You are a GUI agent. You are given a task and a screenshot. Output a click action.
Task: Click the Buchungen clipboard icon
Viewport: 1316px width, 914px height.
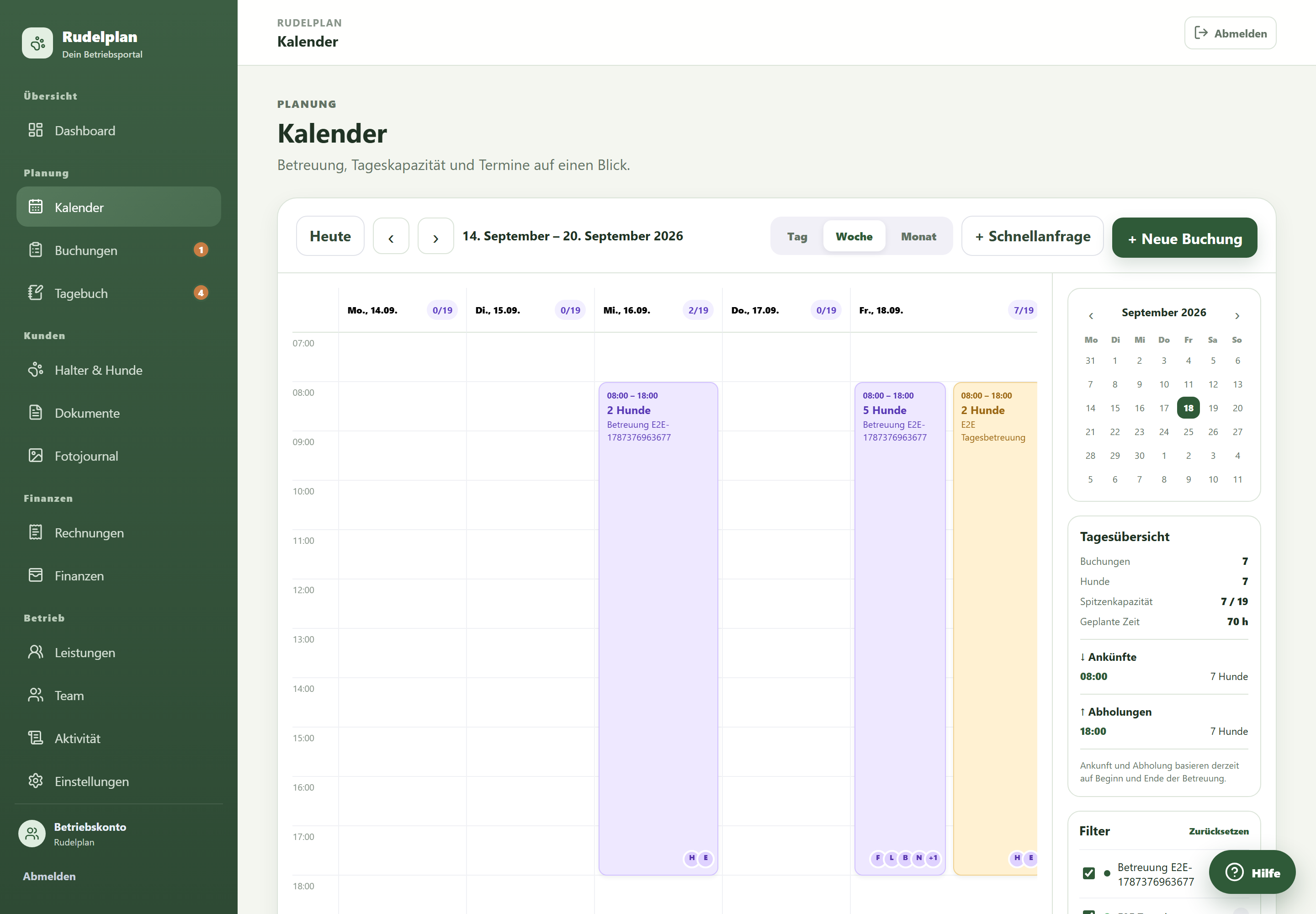pyautogui.click(x=36, y=250)
